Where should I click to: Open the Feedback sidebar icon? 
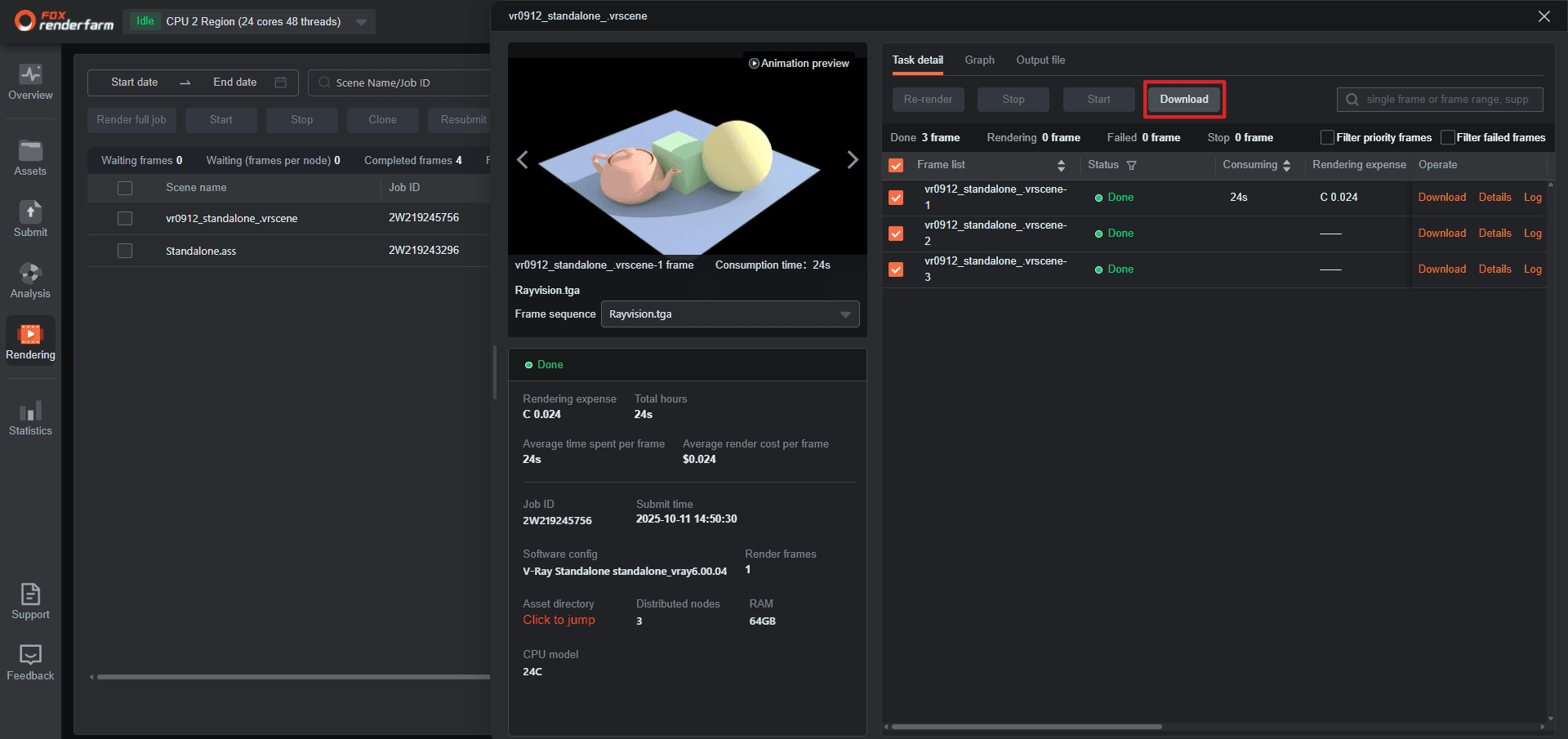30,663
